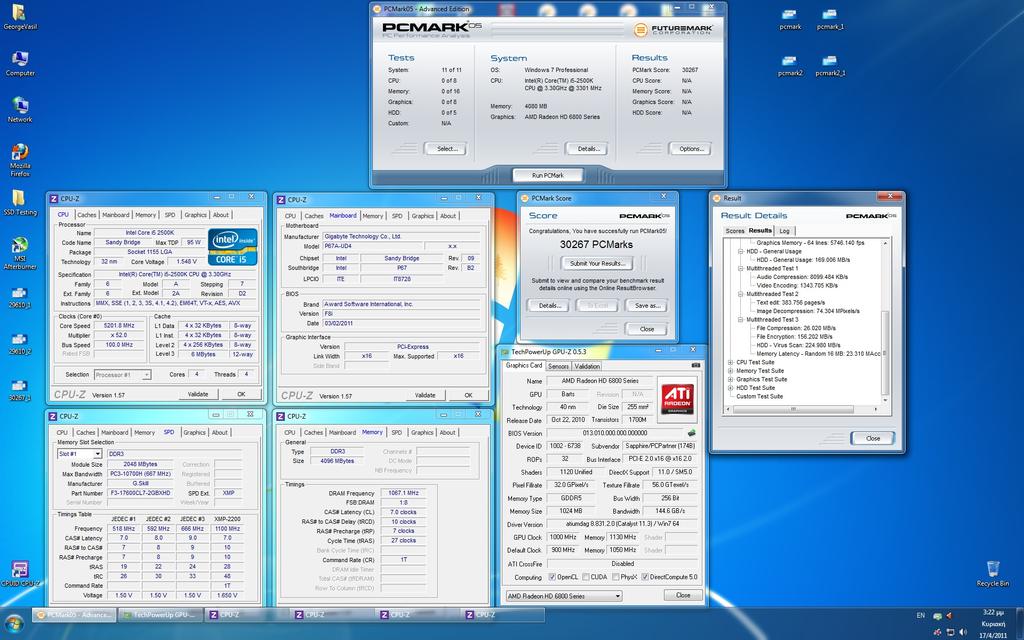Click the EN language indicator in the taskbar
This screenshot has width=1024, height=640.
pyautogui.click(x=921, y=615)
